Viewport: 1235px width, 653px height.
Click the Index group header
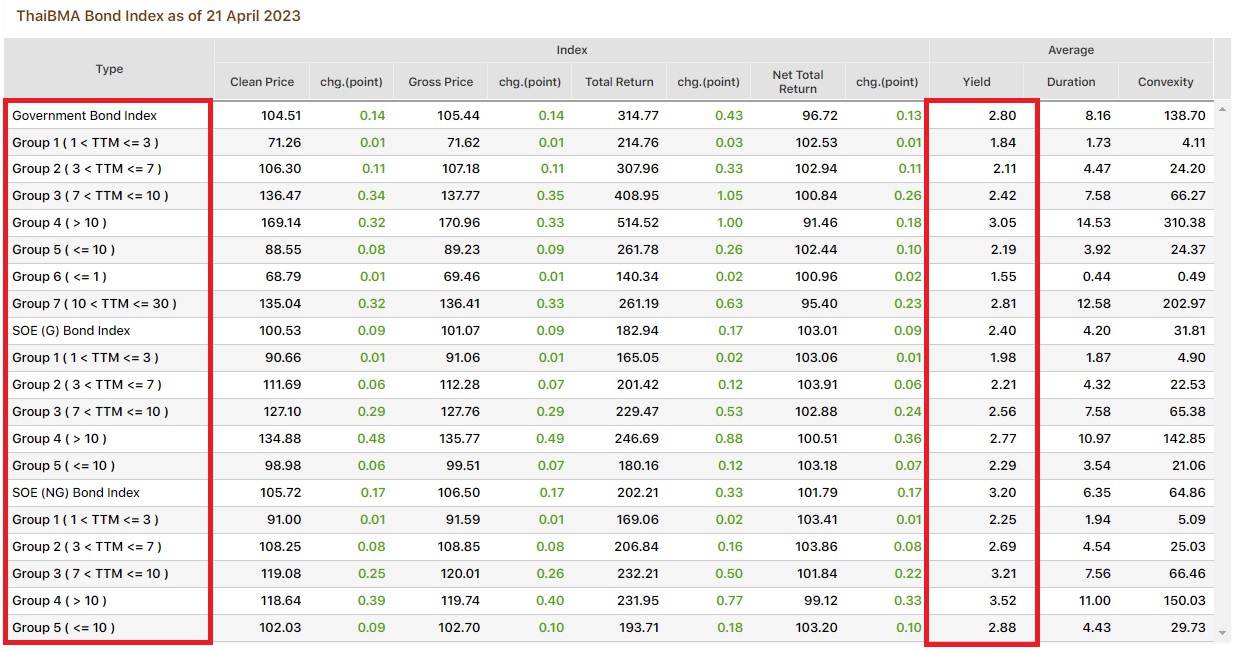570,49
